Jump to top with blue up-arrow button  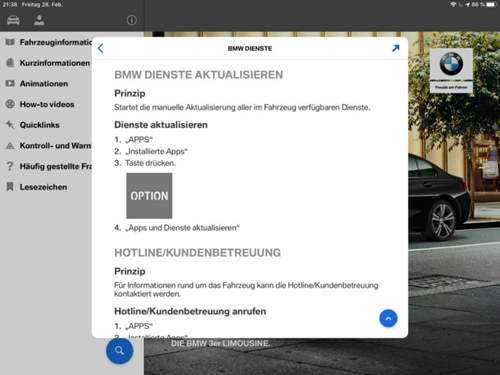click(x=388, y=318)
